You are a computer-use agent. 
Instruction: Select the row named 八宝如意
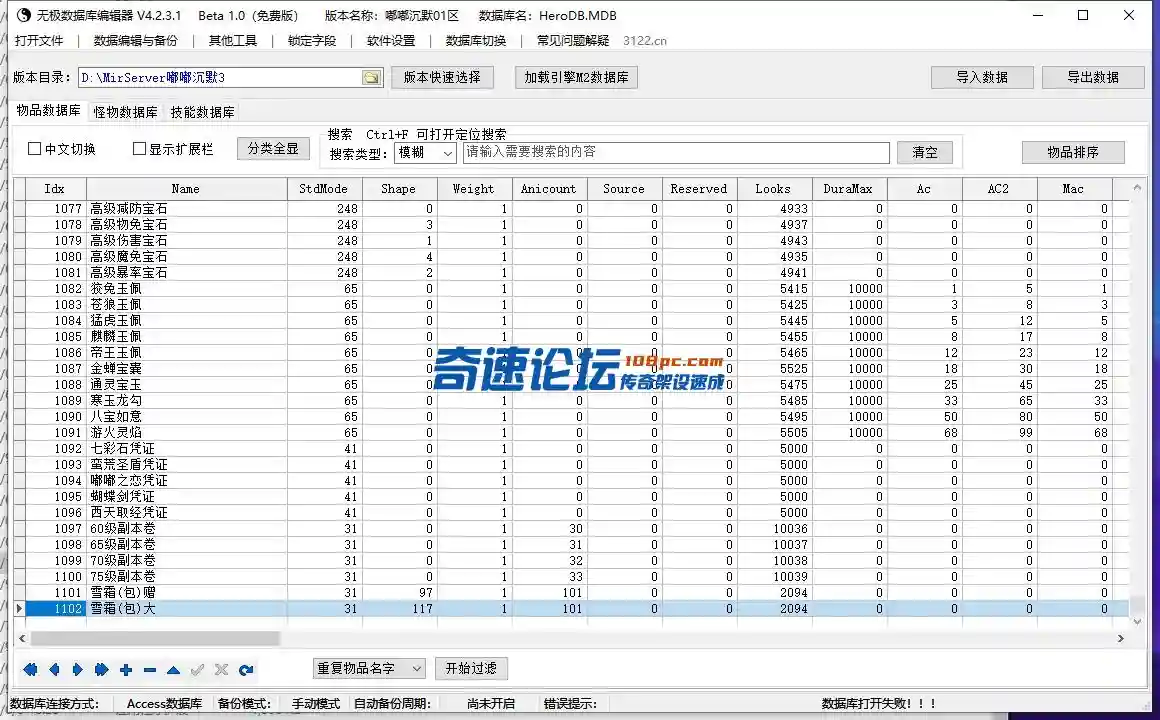pos(571,417)
